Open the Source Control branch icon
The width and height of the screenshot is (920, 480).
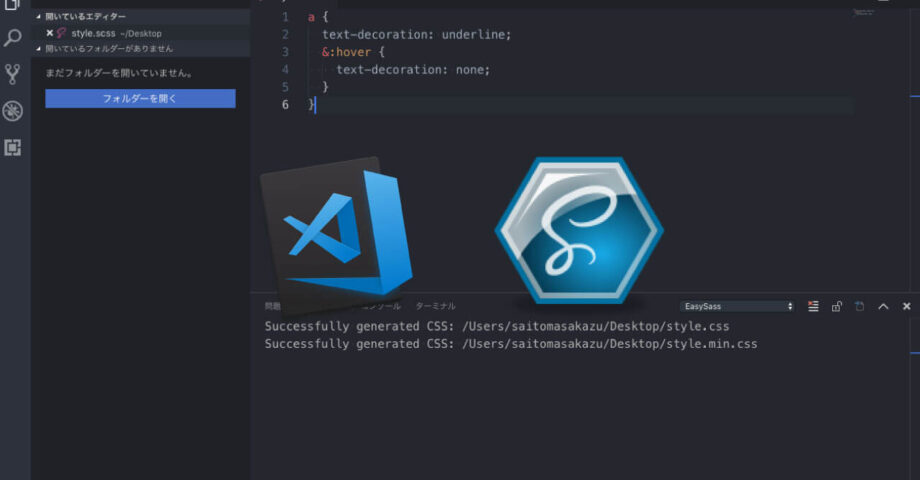(x=13, y=74)
